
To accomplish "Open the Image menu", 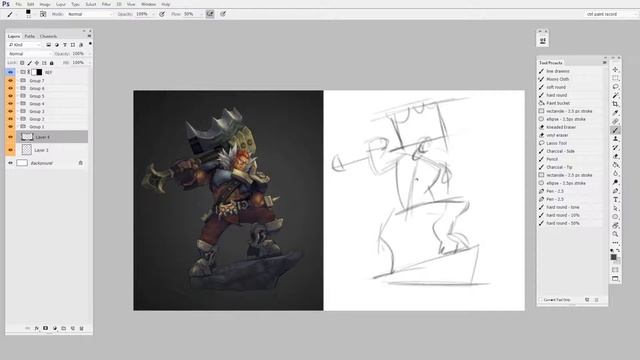I will coord(45,4).
